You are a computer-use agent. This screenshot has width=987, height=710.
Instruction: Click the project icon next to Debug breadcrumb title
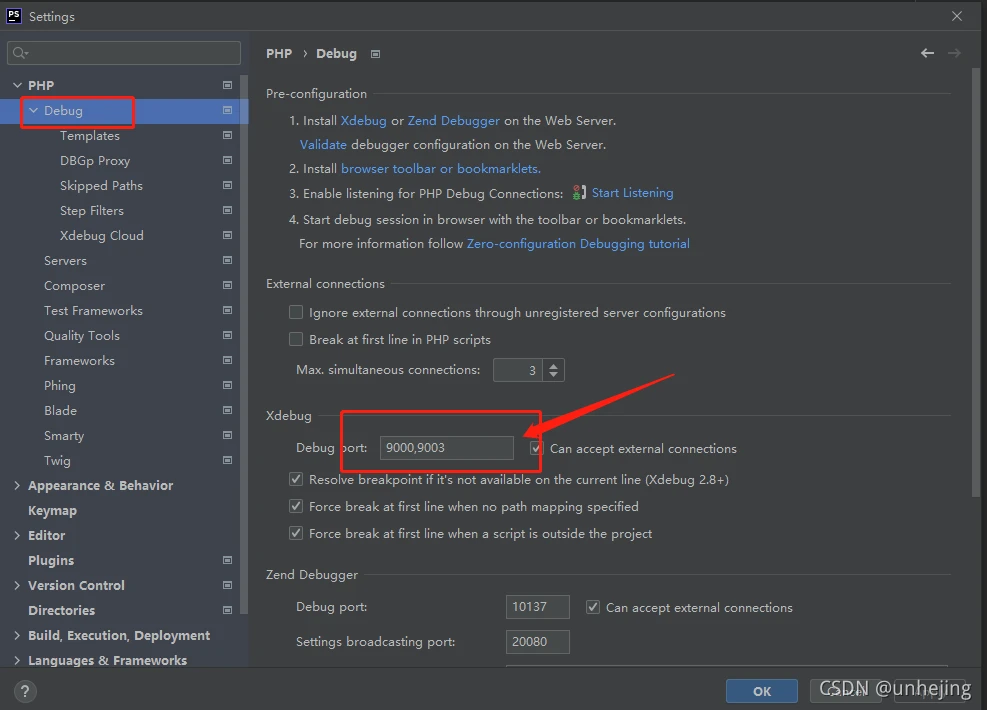coord(375,54)
